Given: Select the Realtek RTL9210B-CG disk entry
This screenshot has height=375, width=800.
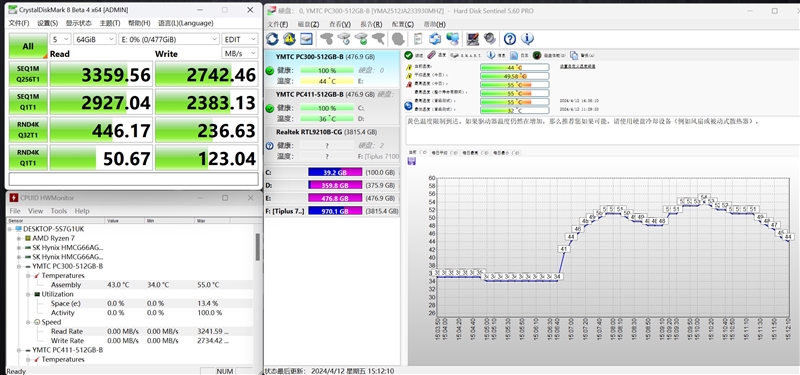Looking at the screenshot, I should [x=332, y=144].
